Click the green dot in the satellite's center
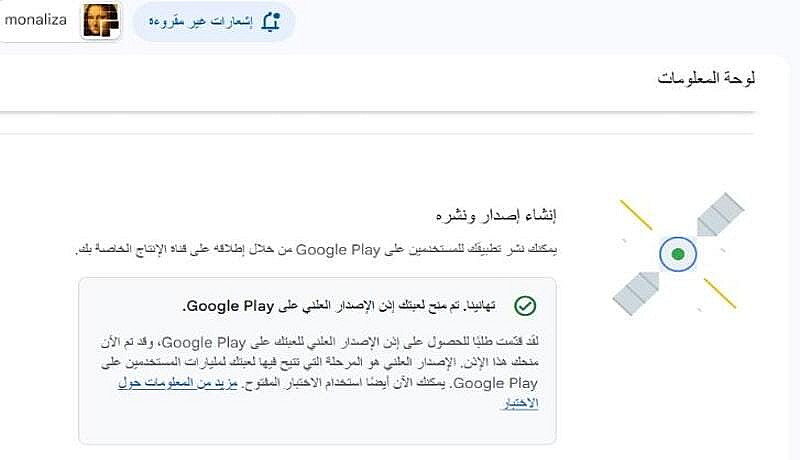Screen dimensions: 800x460 678,254
